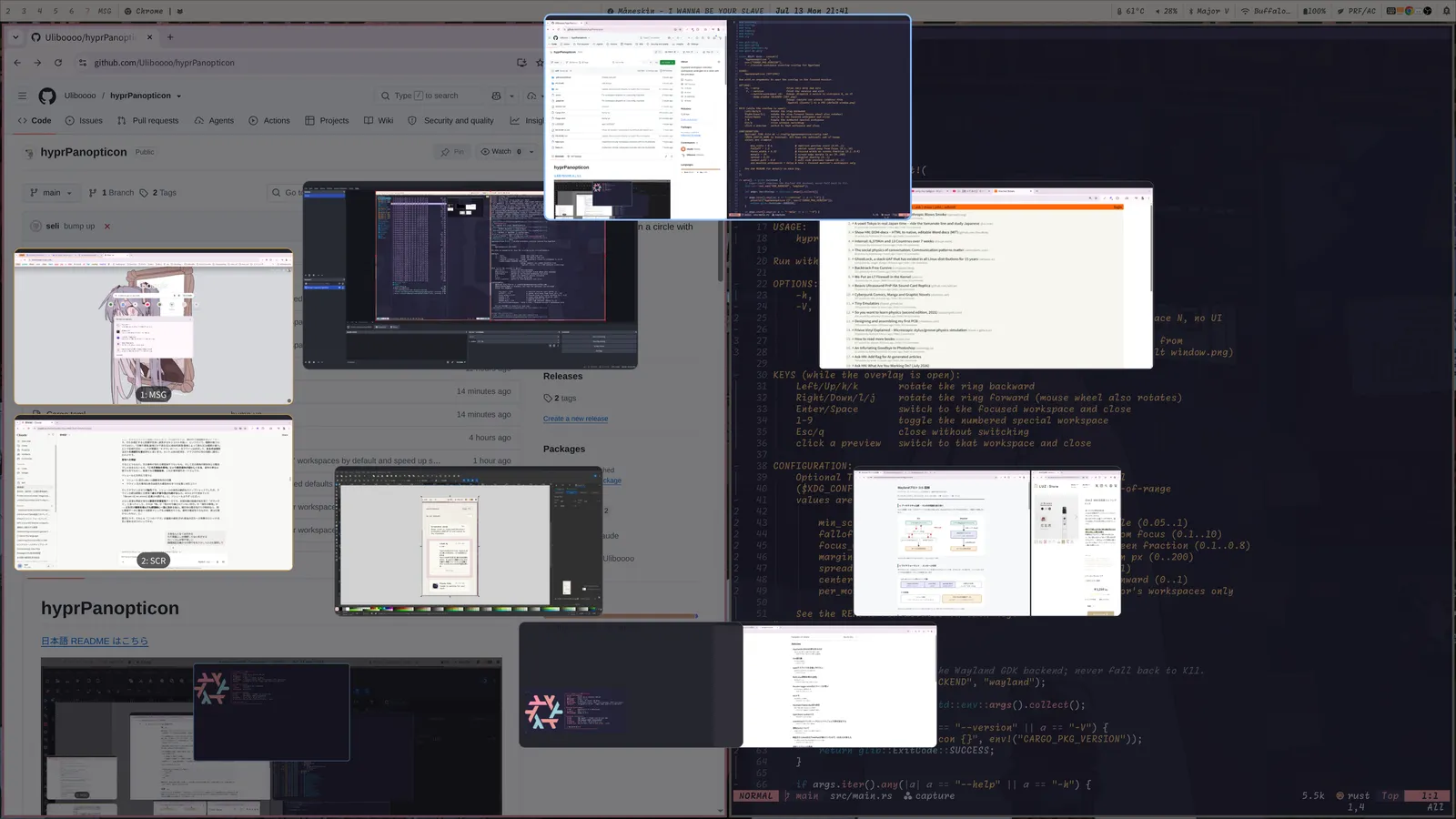
Task: Go forward in Chrome history
Action: click(x=37, y=63)
